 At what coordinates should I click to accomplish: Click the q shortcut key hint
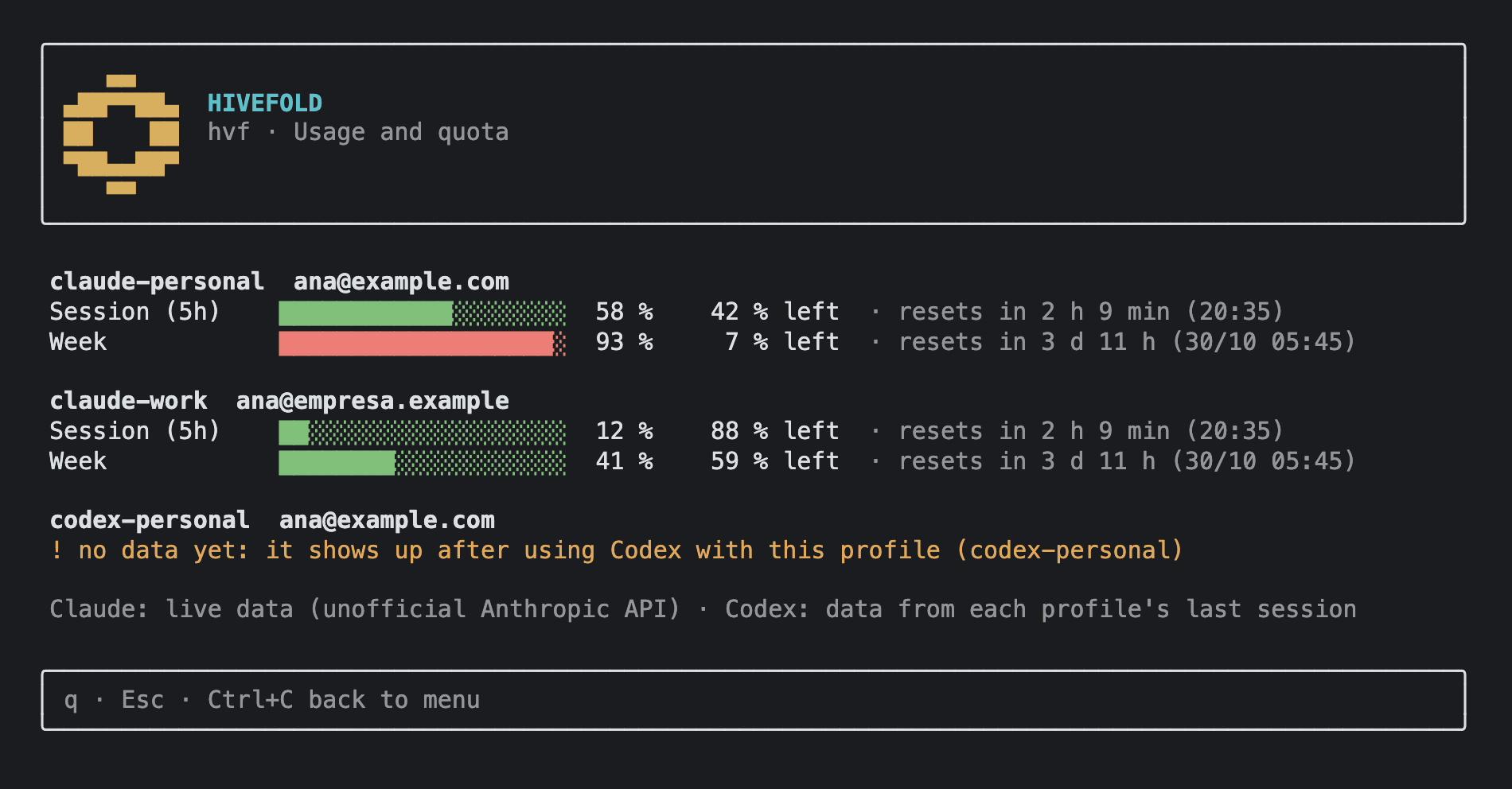[x=71, y=700]
